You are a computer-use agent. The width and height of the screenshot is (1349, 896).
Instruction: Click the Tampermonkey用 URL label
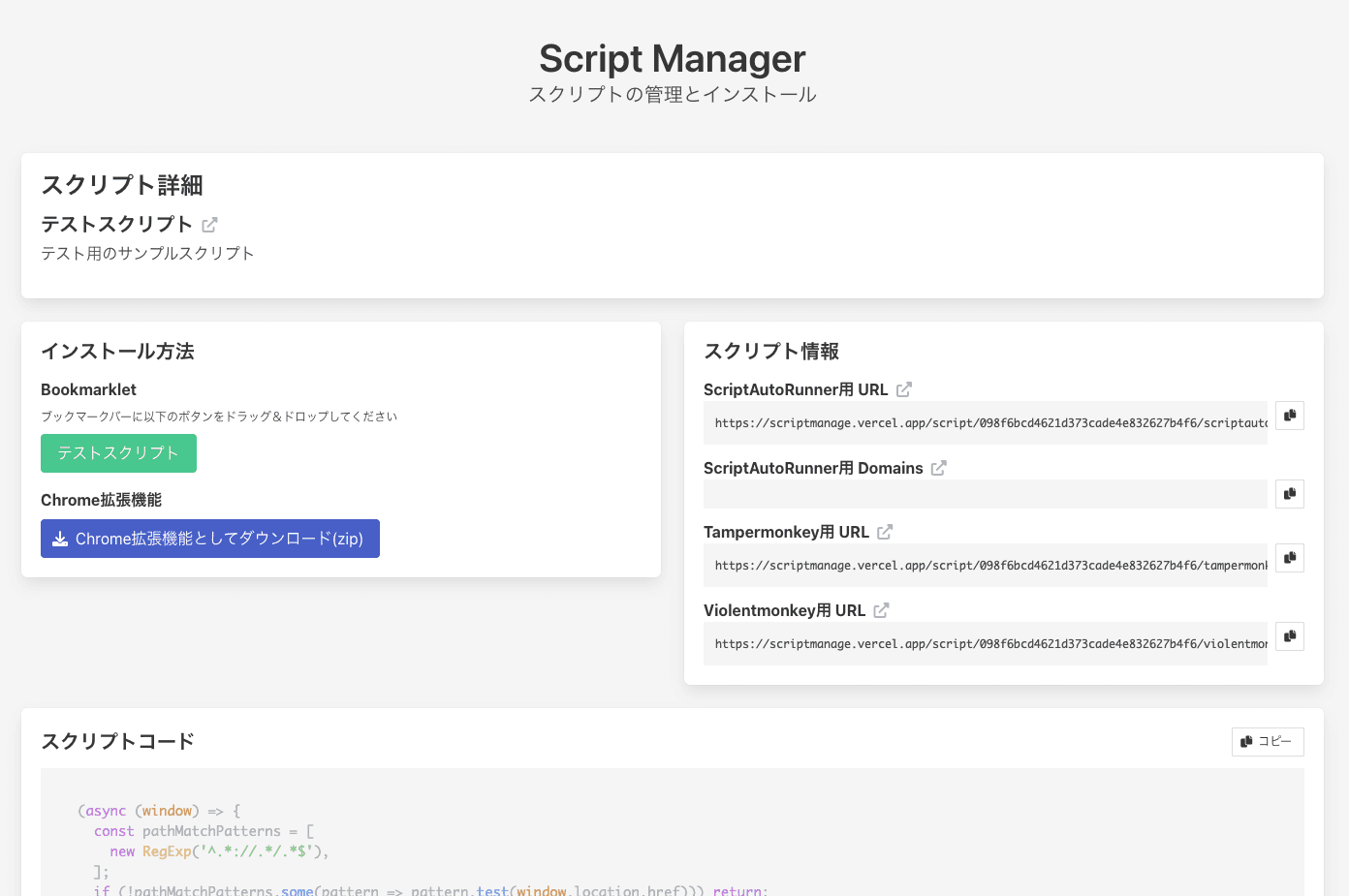click(x=786, y=532)
